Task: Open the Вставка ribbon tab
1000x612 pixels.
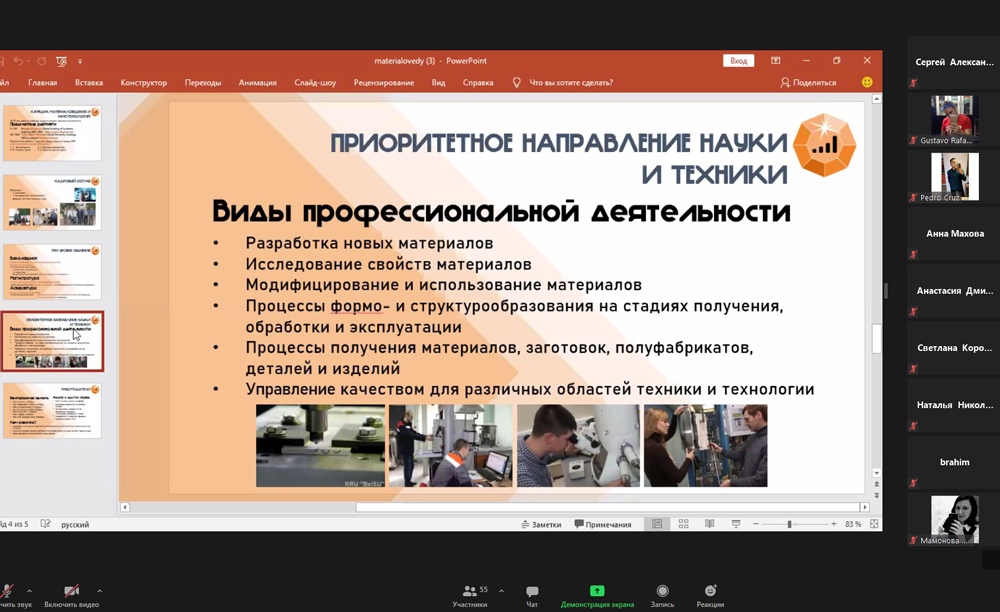Action: [89, 83]
